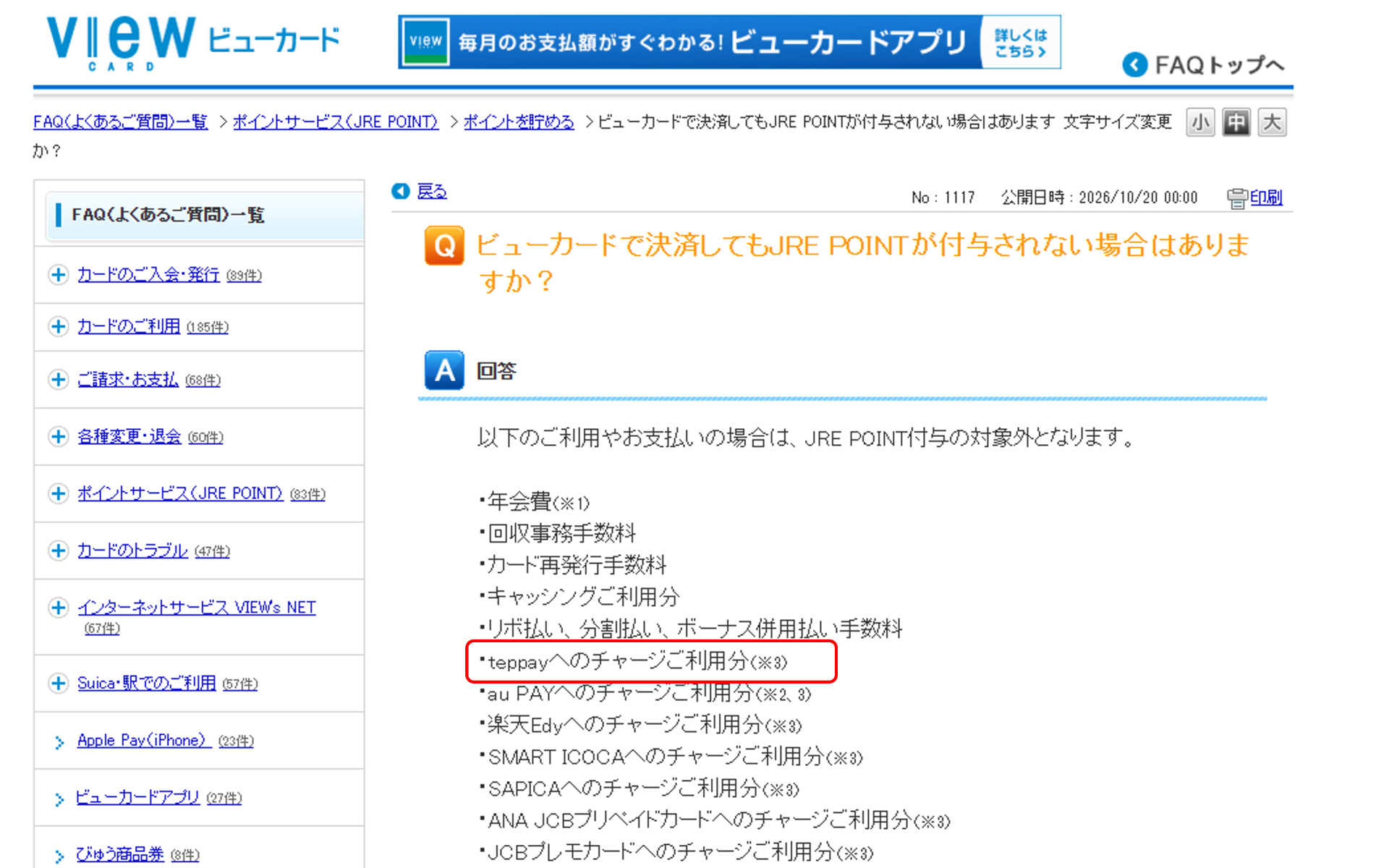Click 楽天Edyへのチャージご利用分 item
This screenshot has height=868, width=1389.
point(641,725)
